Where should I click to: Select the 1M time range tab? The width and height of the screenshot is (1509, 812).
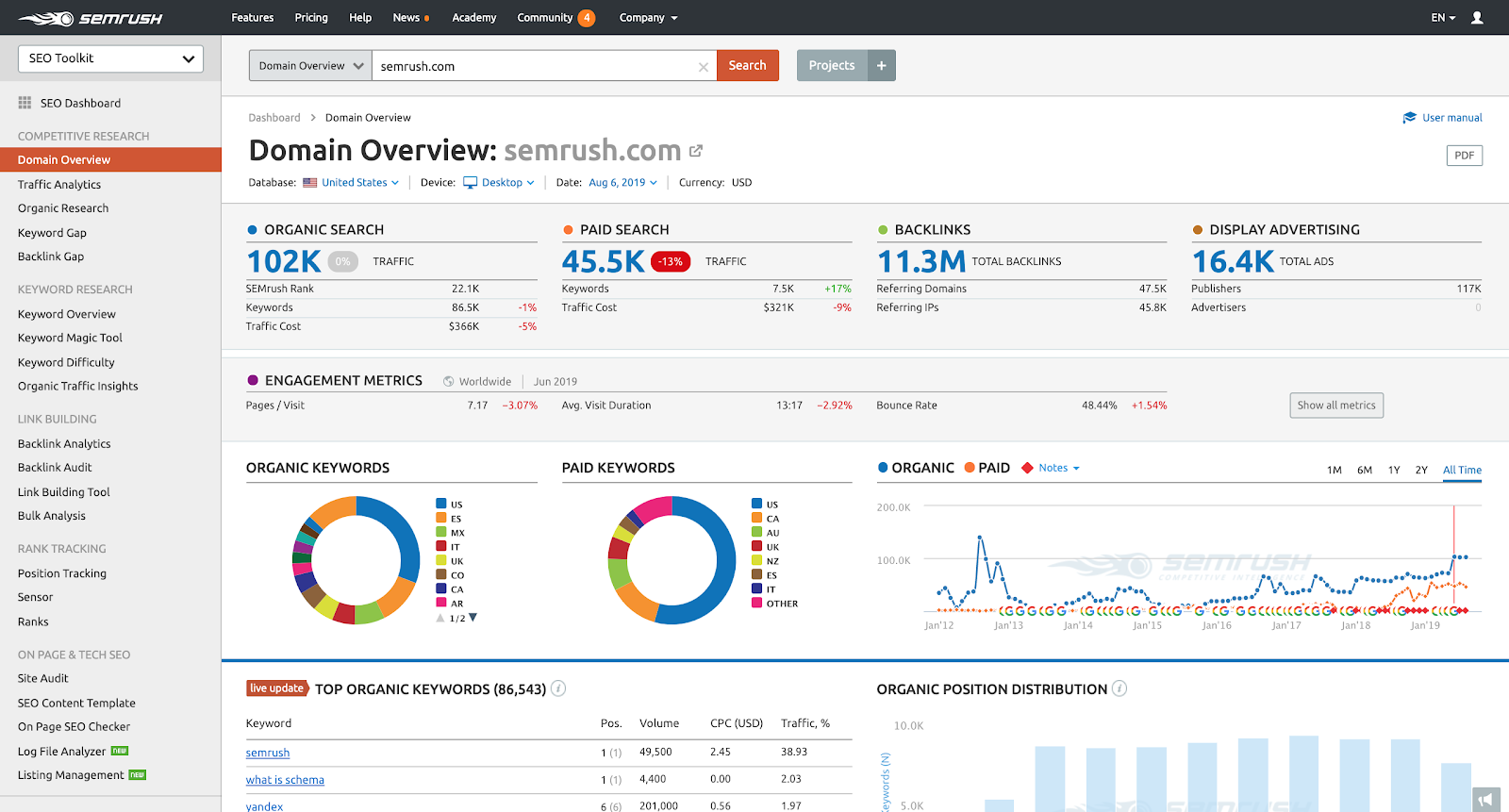[x=1335, y=470]
